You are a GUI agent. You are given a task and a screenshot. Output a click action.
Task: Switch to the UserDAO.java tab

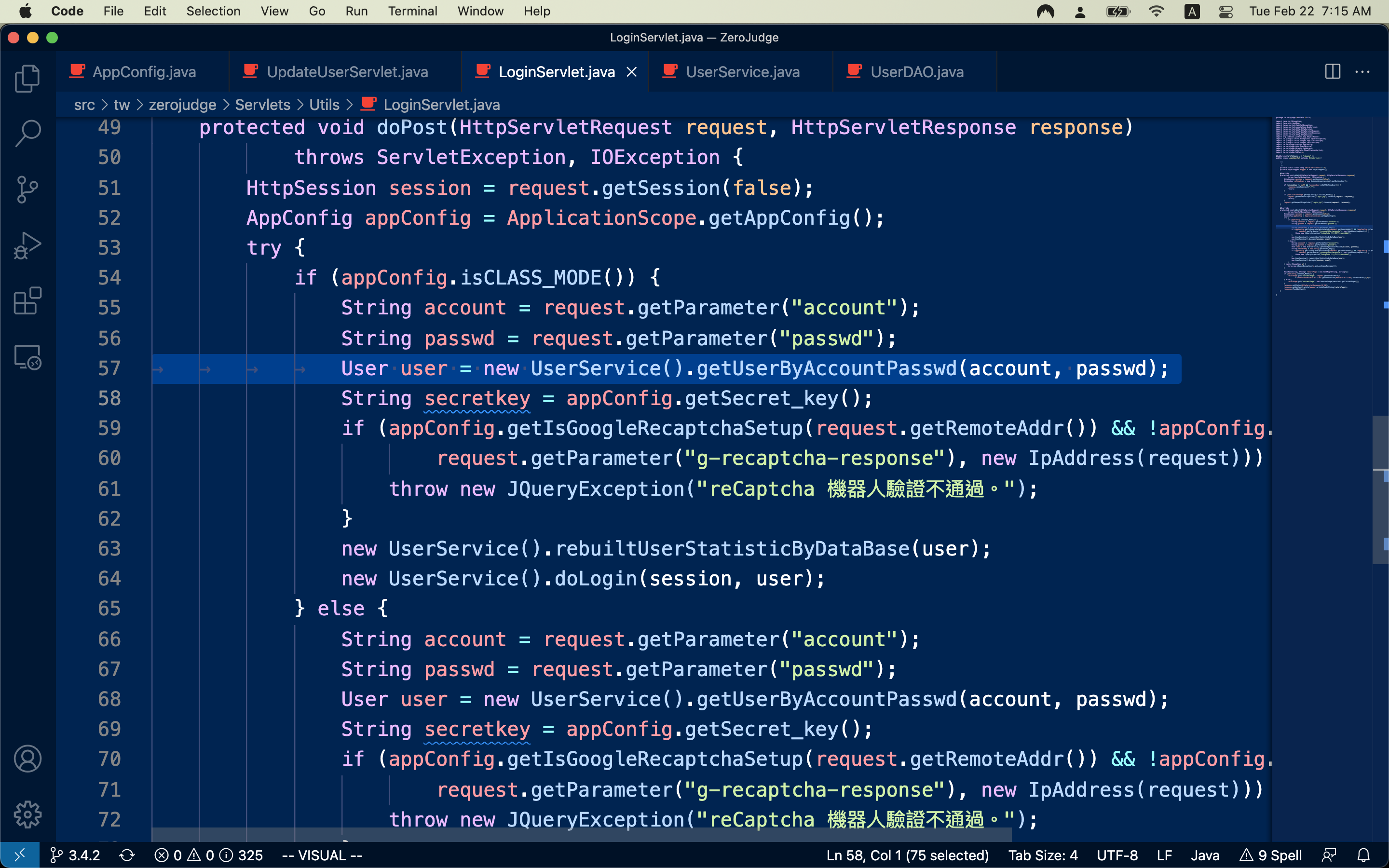coord(915,72)
